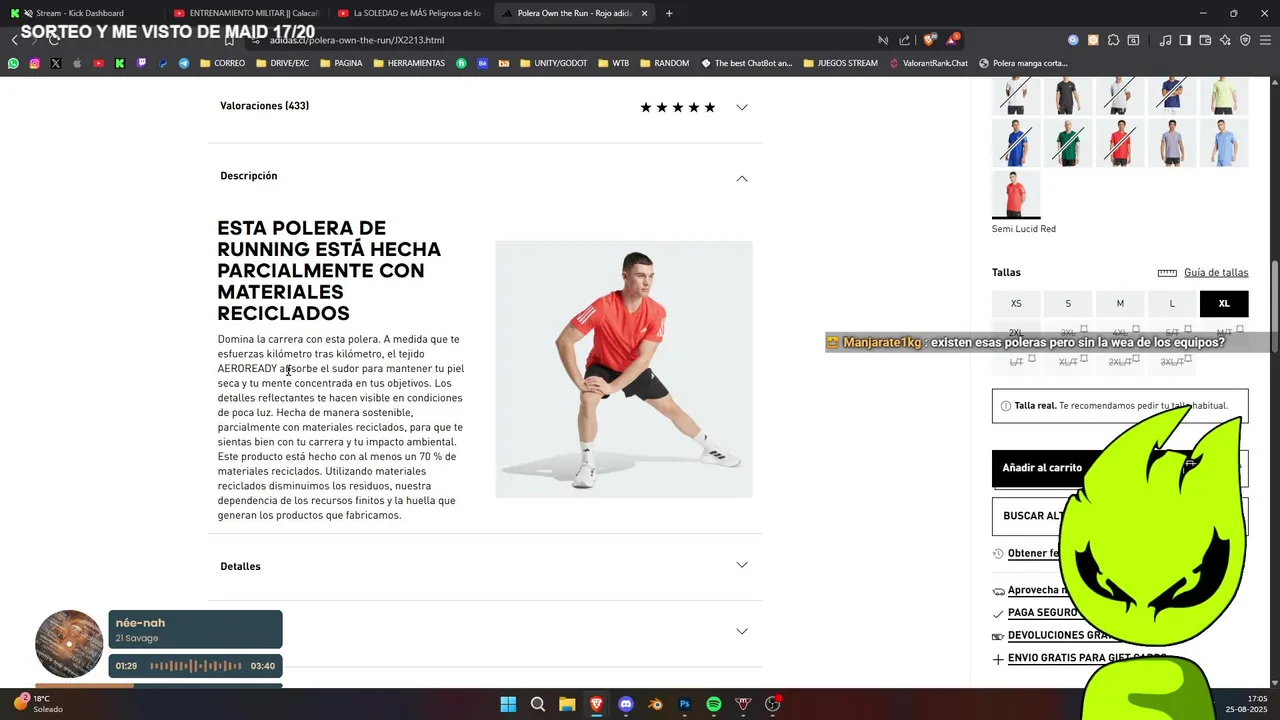Image resolution: width=1280 pixels, height=720 pixels.
Task: Open File Explorer from taskbar
Action: point(567,704)
